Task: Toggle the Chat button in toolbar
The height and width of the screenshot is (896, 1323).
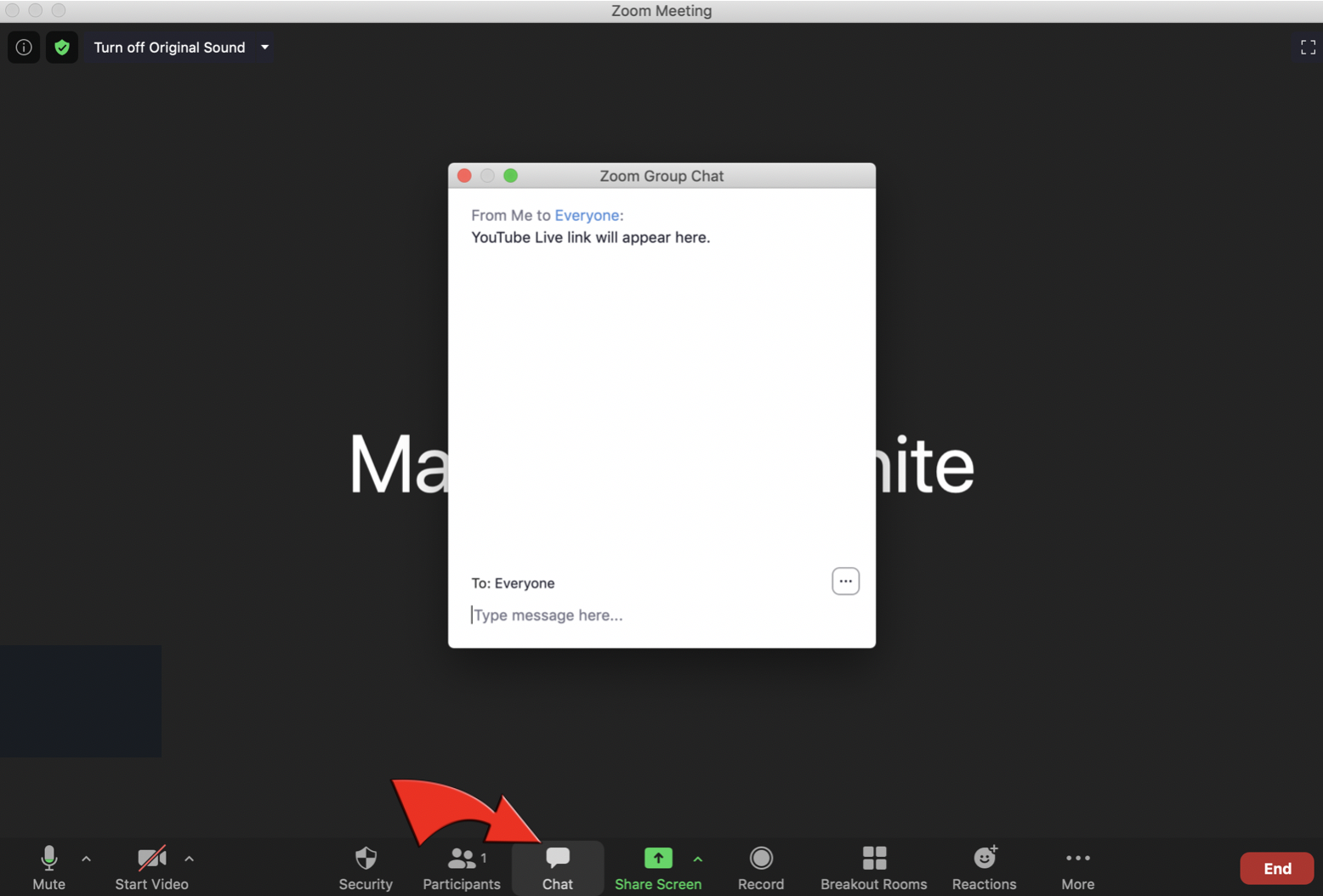Action: [x=558, y=868]
